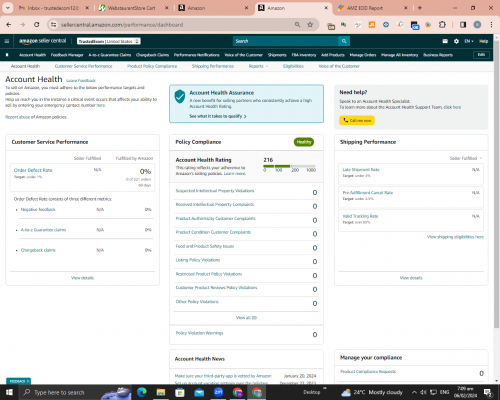Screen dimensions: 500x400
Task: Click the Healthy status badge
Action: point(304,142)
